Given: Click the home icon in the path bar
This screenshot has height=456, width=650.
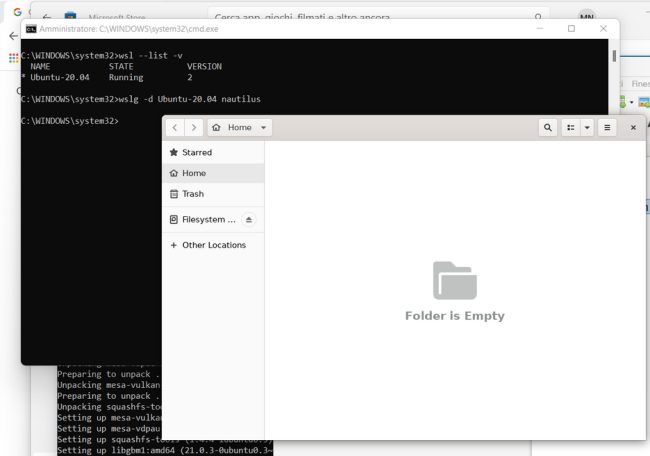Looking at the screenshot, I should pos(216,128).
